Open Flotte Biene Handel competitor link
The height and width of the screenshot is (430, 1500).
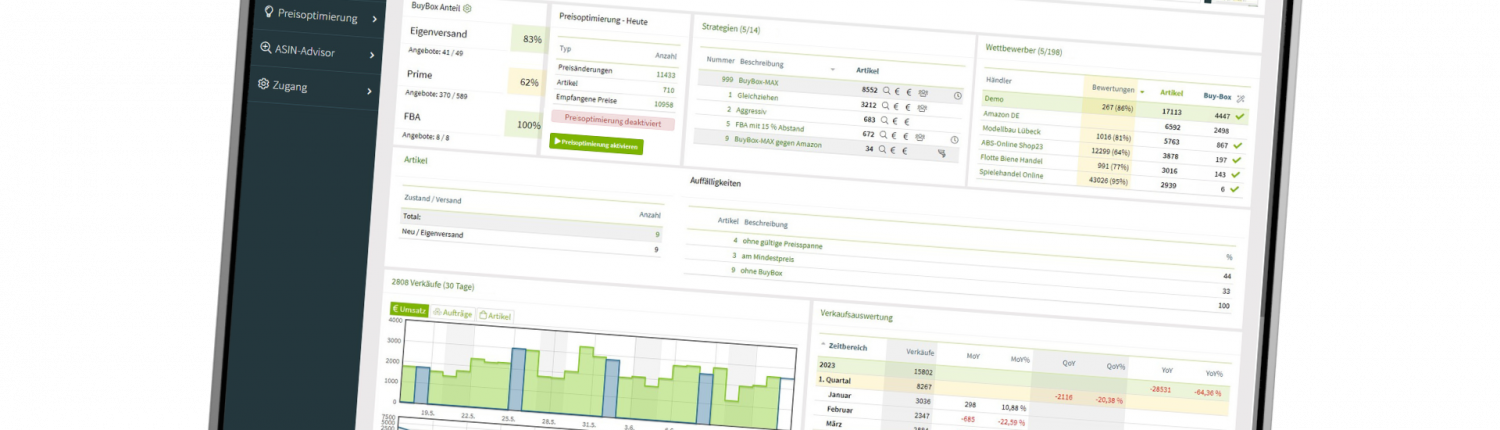tap(1011, 159)
